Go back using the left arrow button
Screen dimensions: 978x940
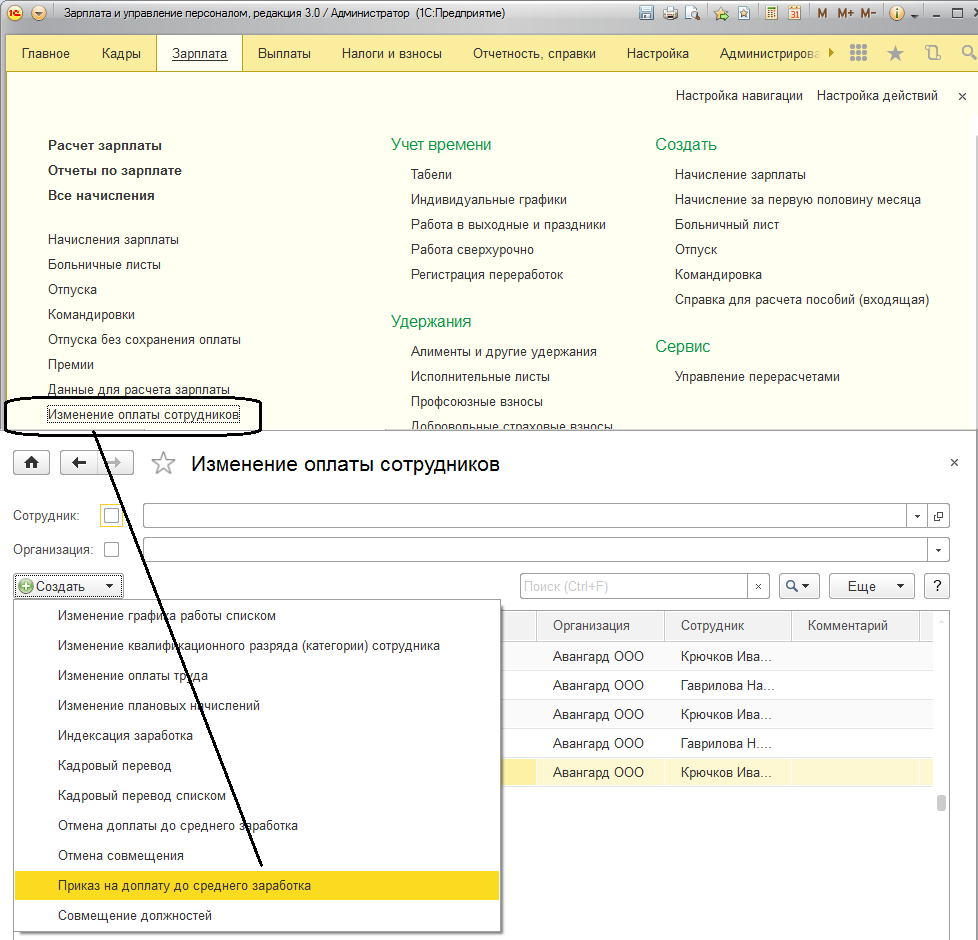[x=80, y=463]
